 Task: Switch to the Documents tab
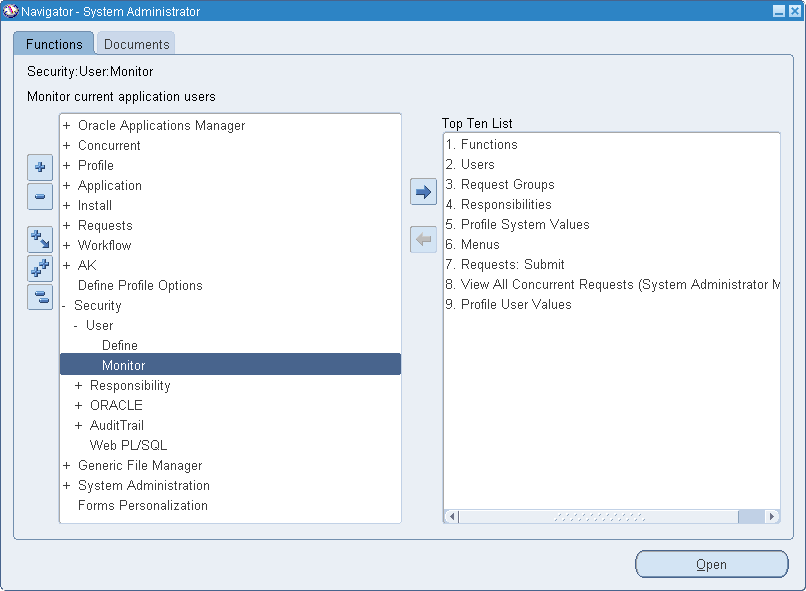(136, 44)
